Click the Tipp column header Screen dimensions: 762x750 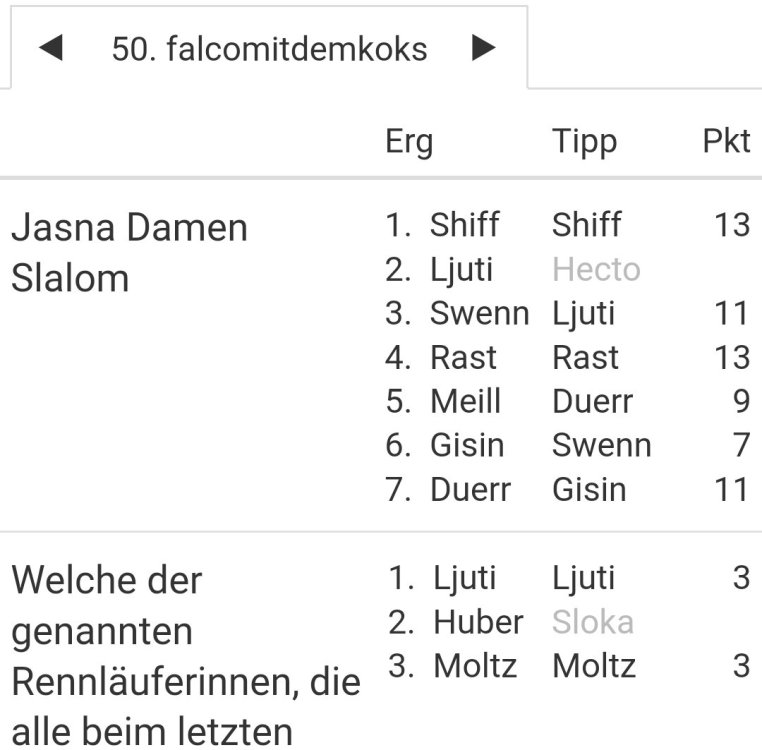click(x=584, y=142)
